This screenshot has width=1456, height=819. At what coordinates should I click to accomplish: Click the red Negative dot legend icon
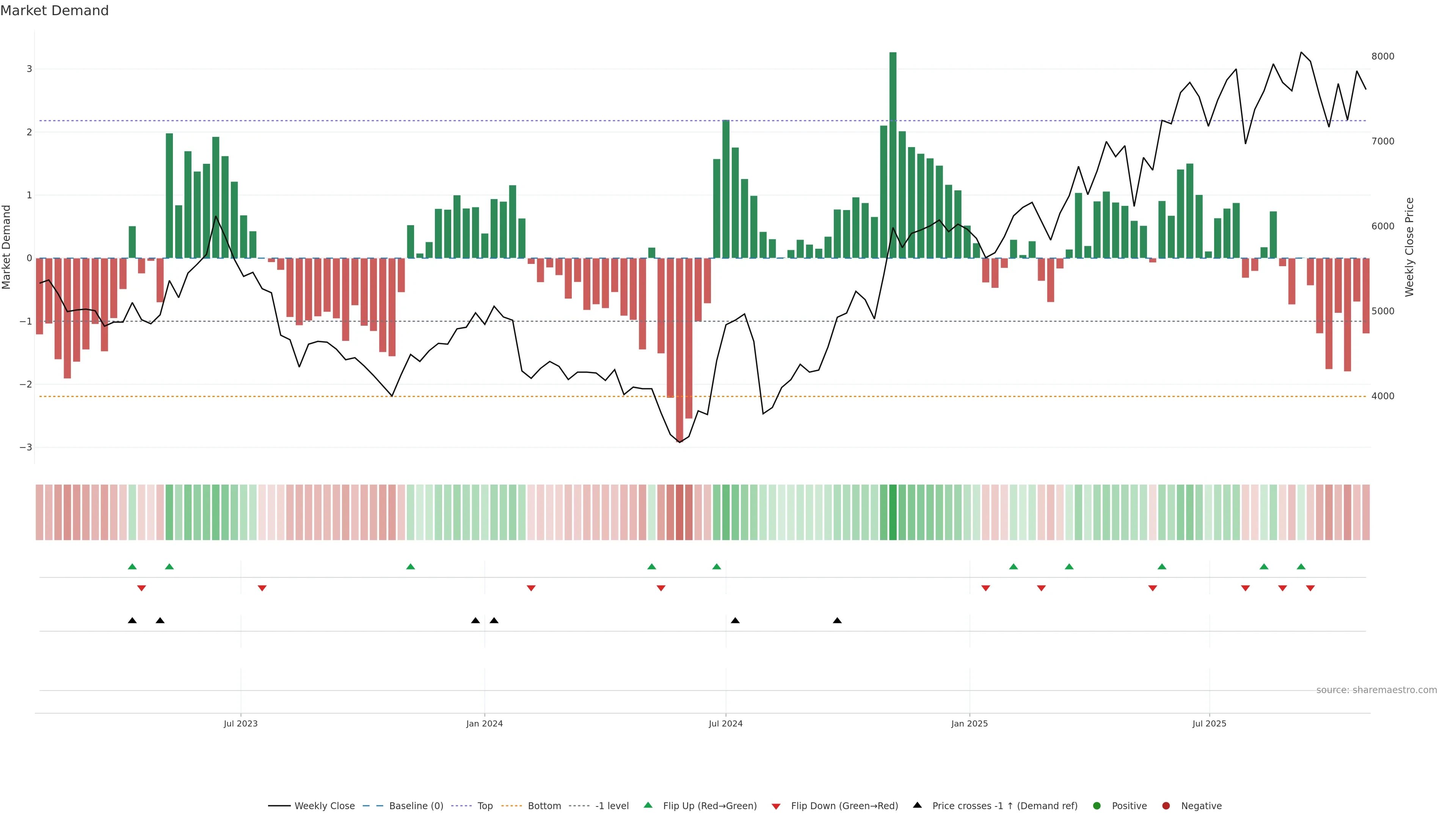[x=1166, y=805]
